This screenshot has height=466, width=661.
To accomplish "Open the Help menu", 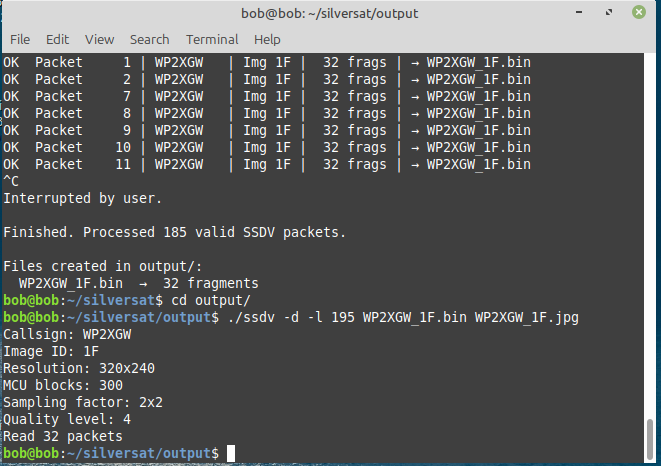I will coord(267,39).
